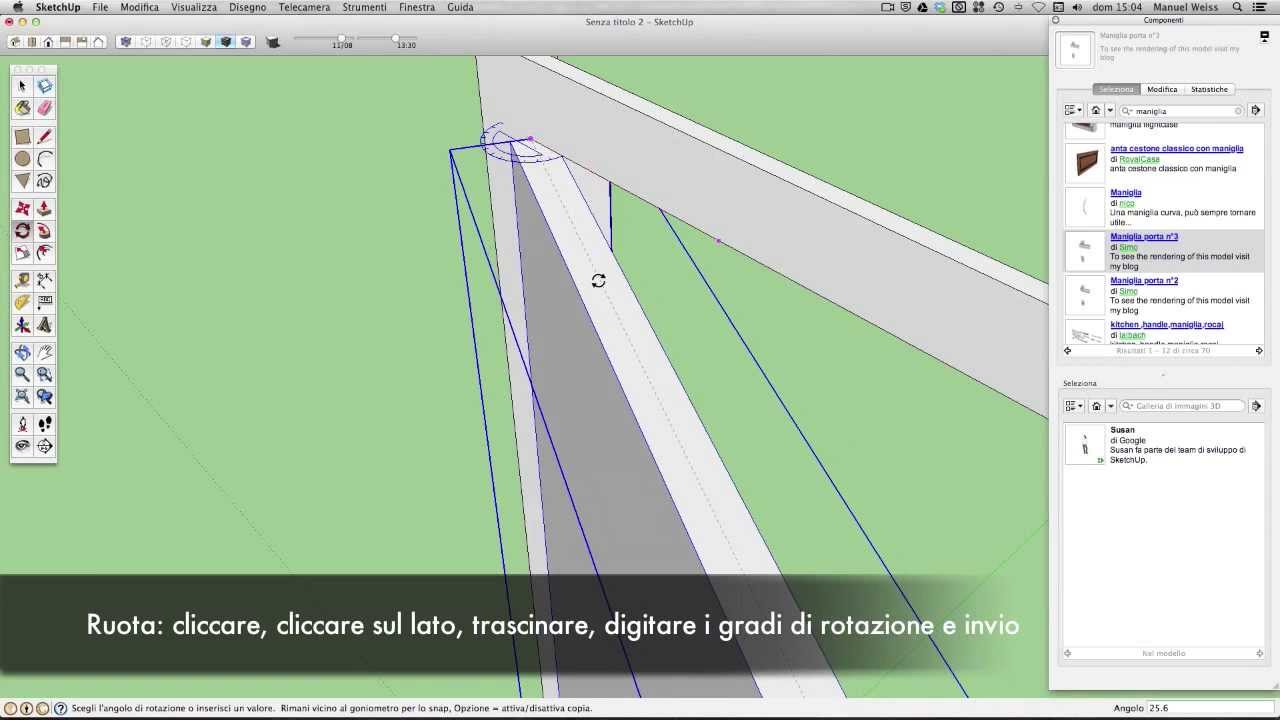Activate the Push/Pull tool
This screenshot has height=720, width=1280.
pos(44,209)
